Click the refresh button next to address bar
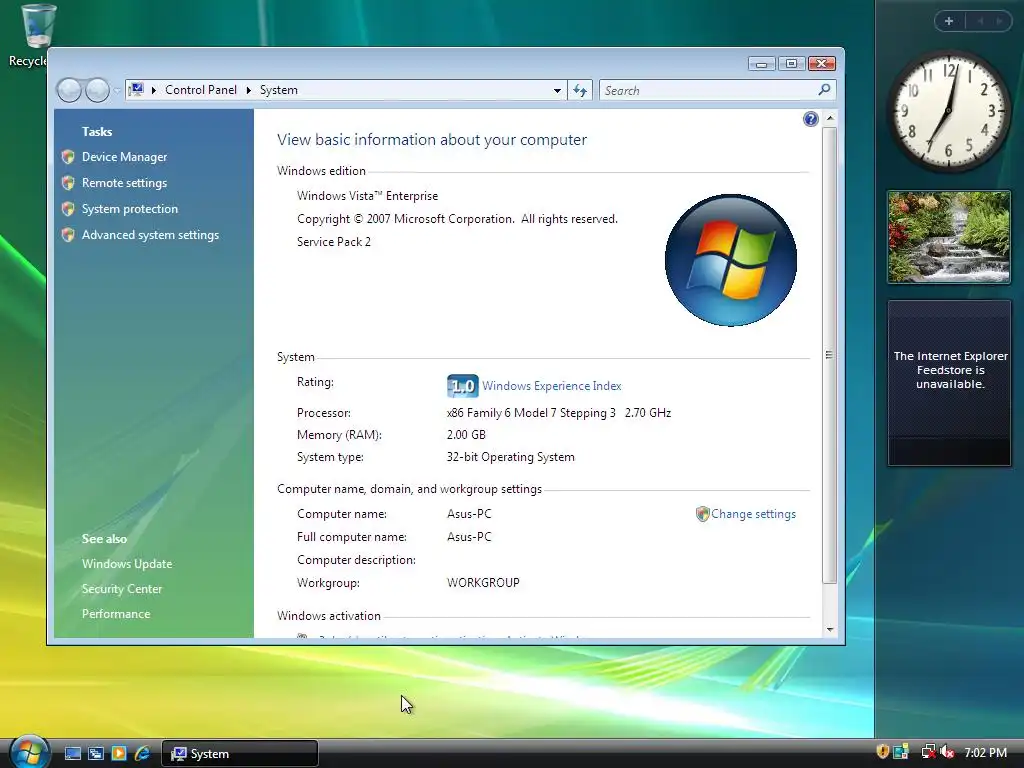Viewport: 1024px width, 768px height. coord(580,90)
